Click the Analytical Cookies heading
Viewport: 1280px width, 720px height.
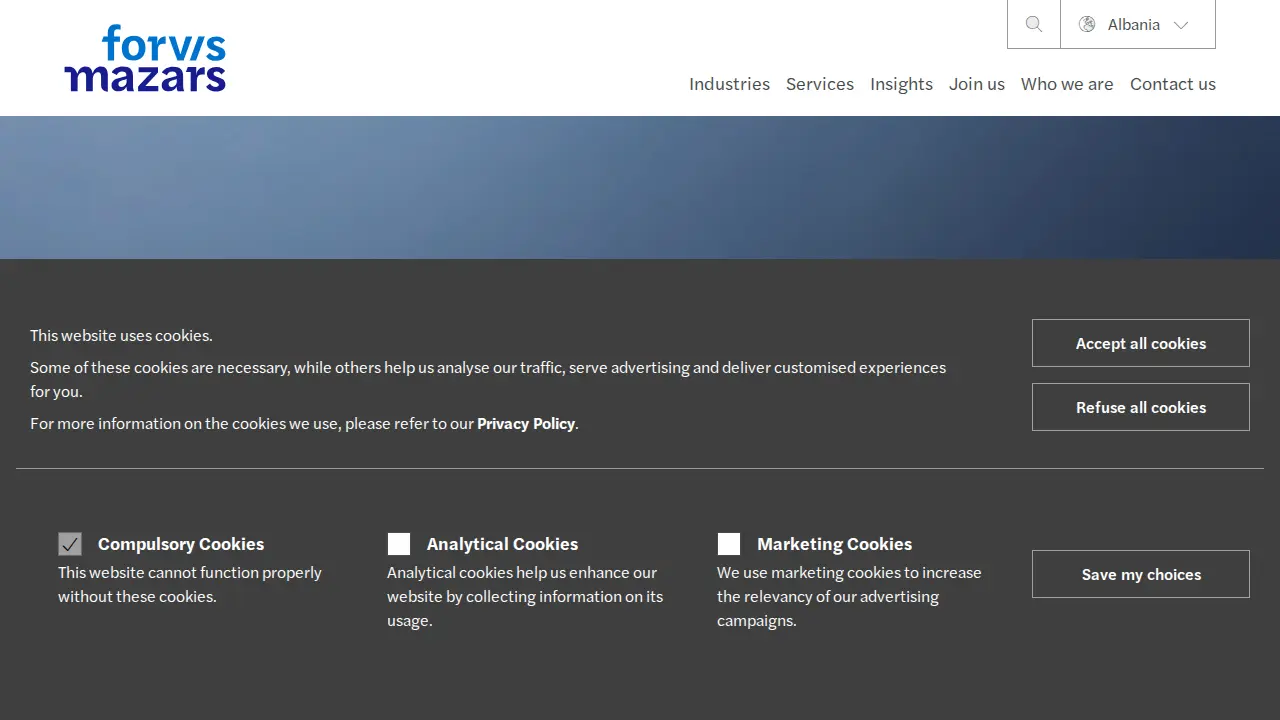[502, 544]
